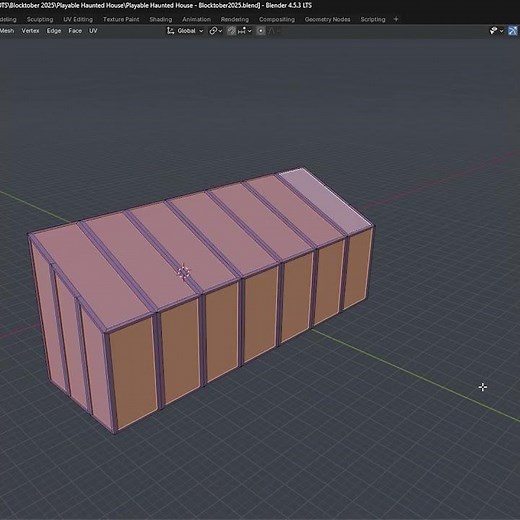This screenshot has height=520, width=520.
Task: Open the Animation workspace tab
Action: click(x=196, y=19)
